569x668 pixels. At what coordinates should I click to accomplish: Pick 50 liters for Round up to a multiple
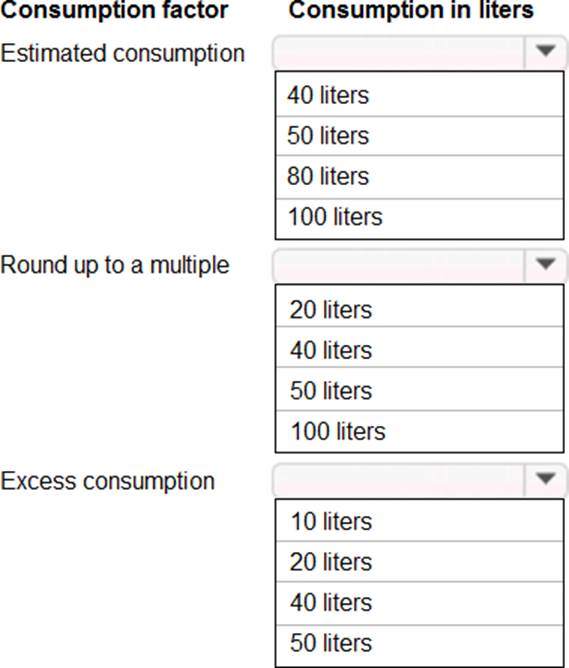click(x=420, y=390)
